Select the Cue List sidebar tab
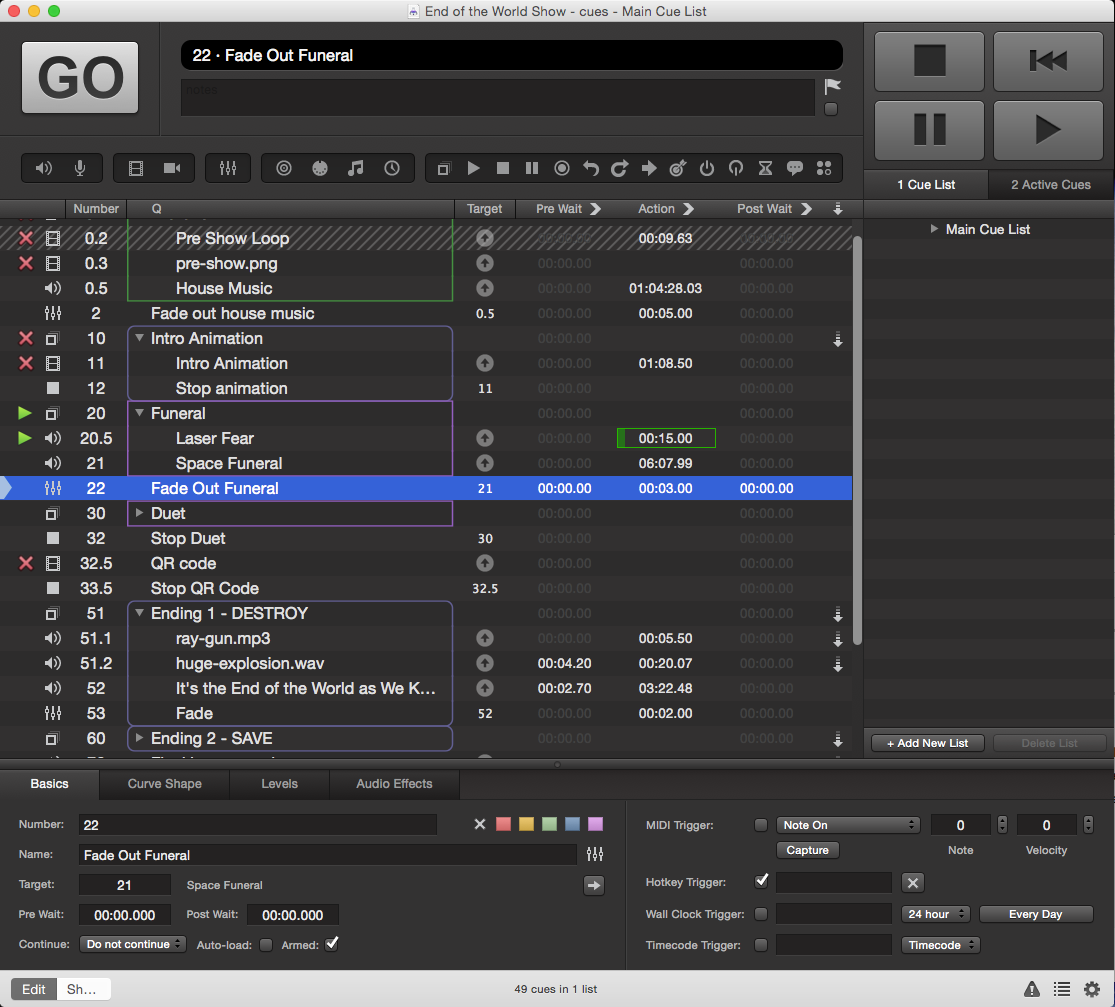The width and height of the screenshot is (1115, 1007). click(926, 184)
